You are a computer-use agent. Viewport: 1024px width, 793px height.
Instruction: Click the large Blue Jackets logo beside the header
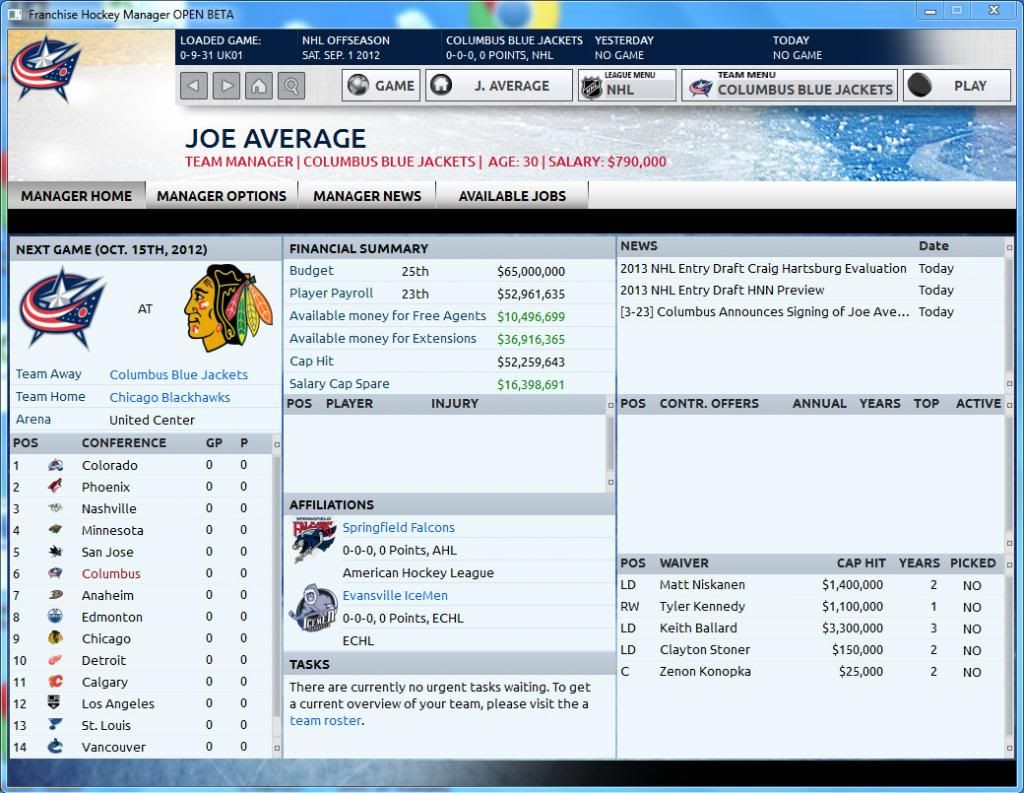point(46,69)
